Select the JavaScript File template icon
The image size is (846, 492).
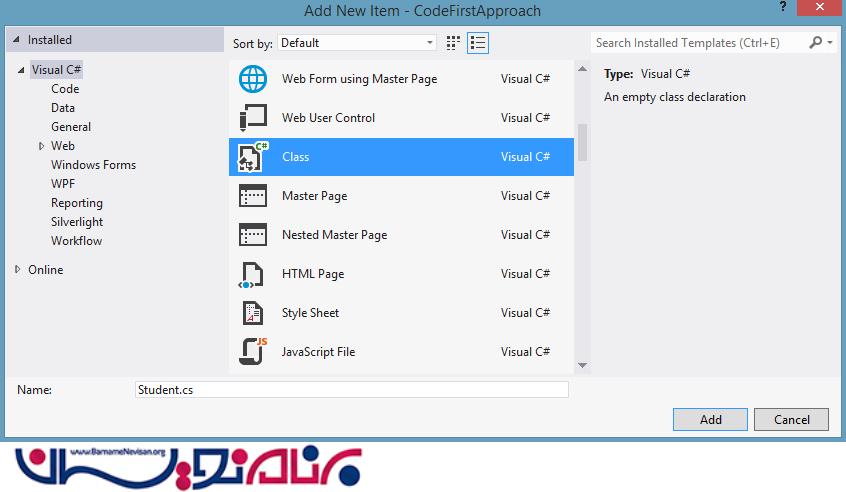[x=253, y=352]
